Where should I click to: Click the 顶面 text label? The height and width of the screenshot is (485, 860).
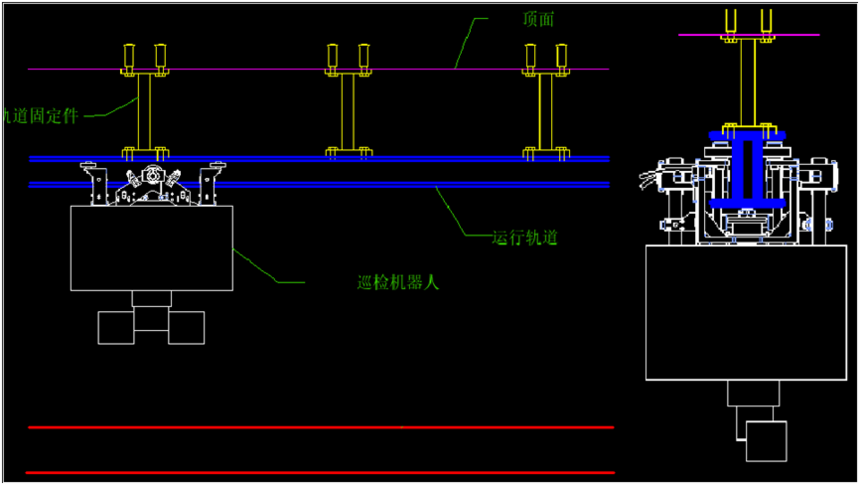click(537, 19)
